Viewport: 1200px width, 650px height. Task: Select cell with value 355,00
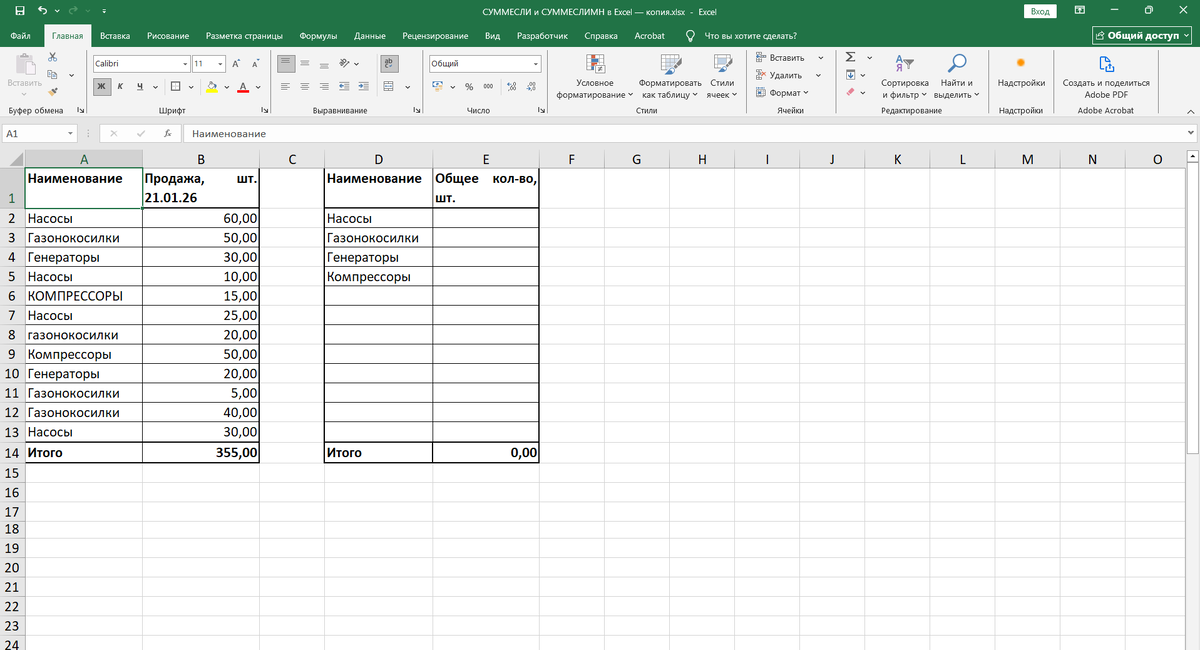(x=201, y=452)
